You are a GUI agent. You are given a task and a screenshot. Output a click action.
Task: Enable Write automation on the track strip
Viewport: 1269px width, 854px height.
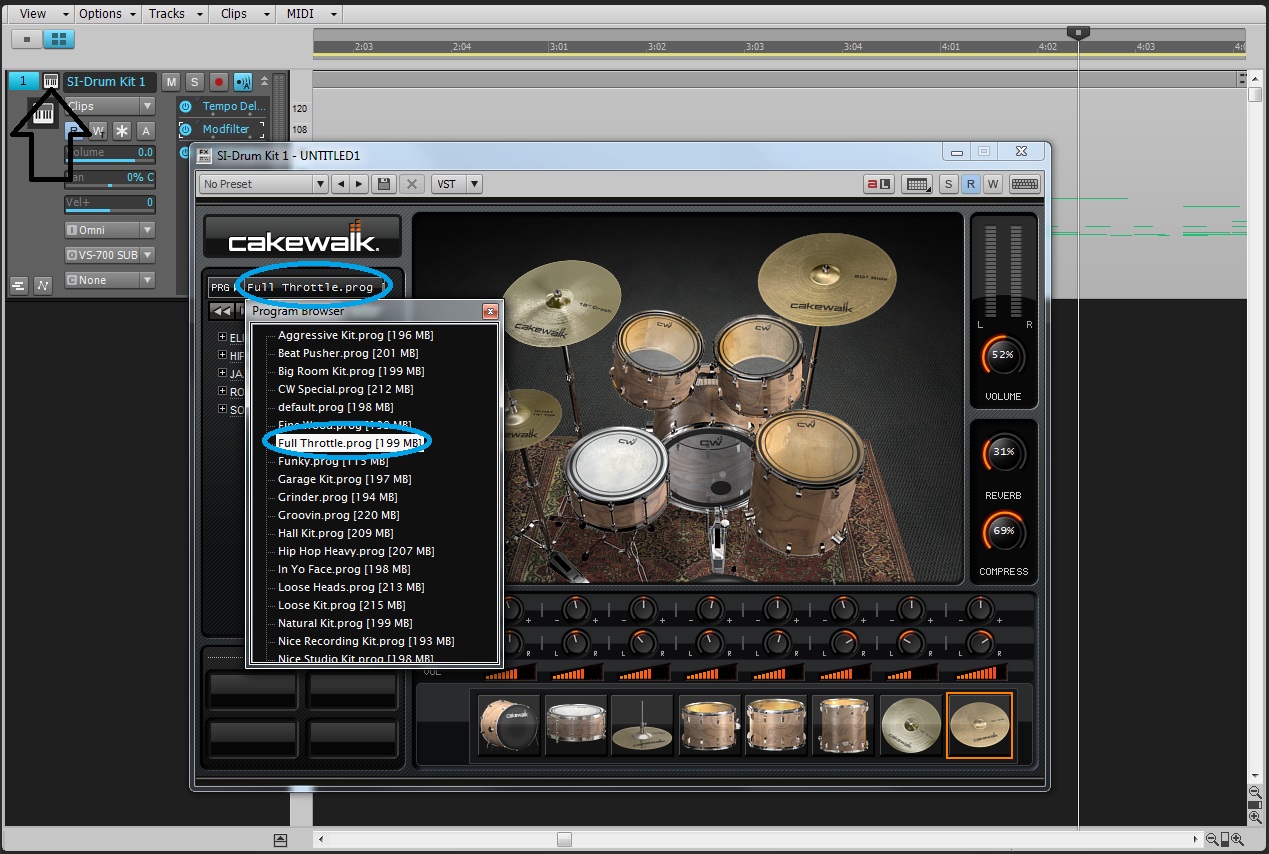[98, 131]
